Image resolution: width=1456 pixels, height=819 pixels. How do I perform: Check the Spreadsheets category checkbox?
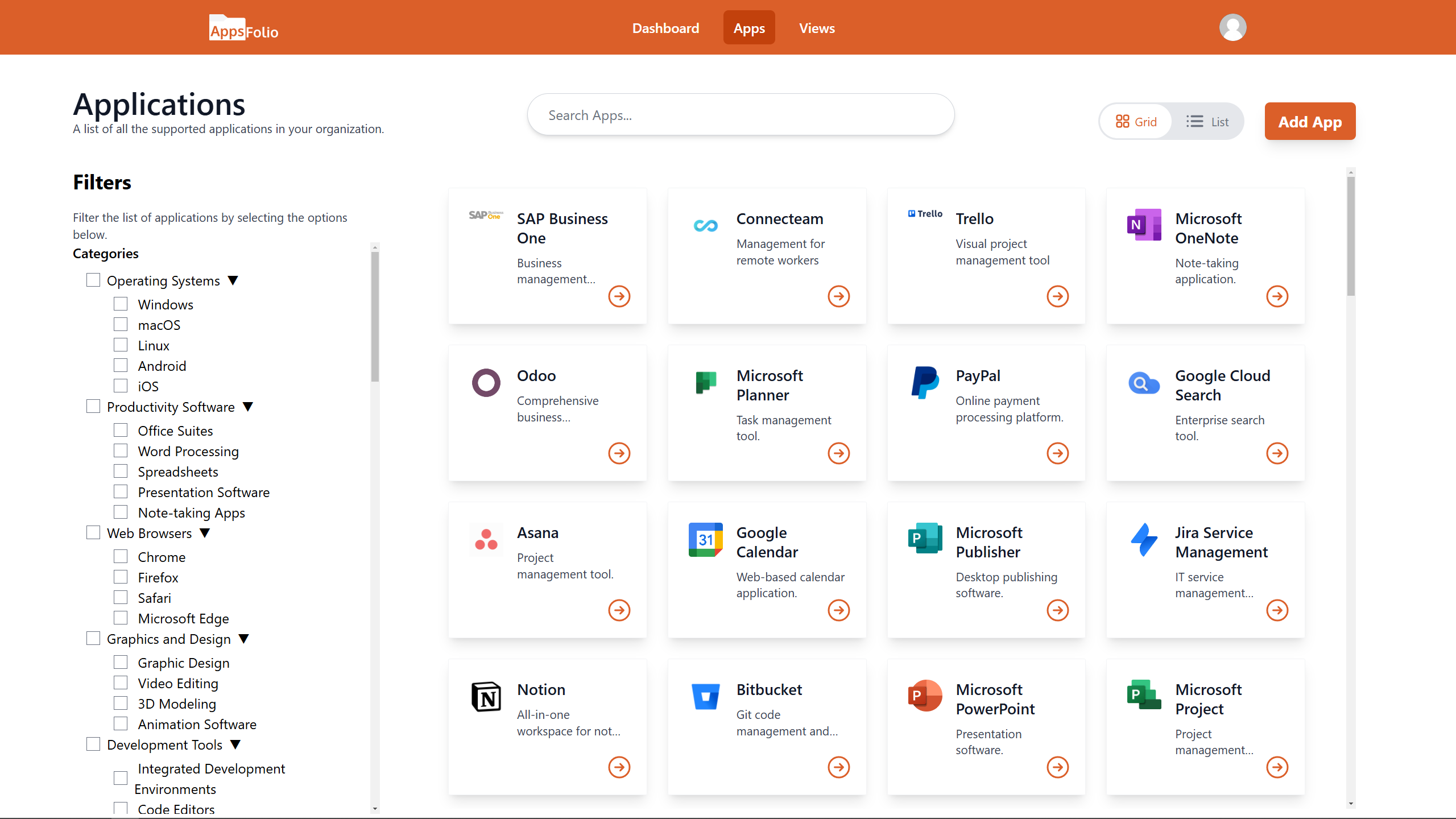click(121, 471)
